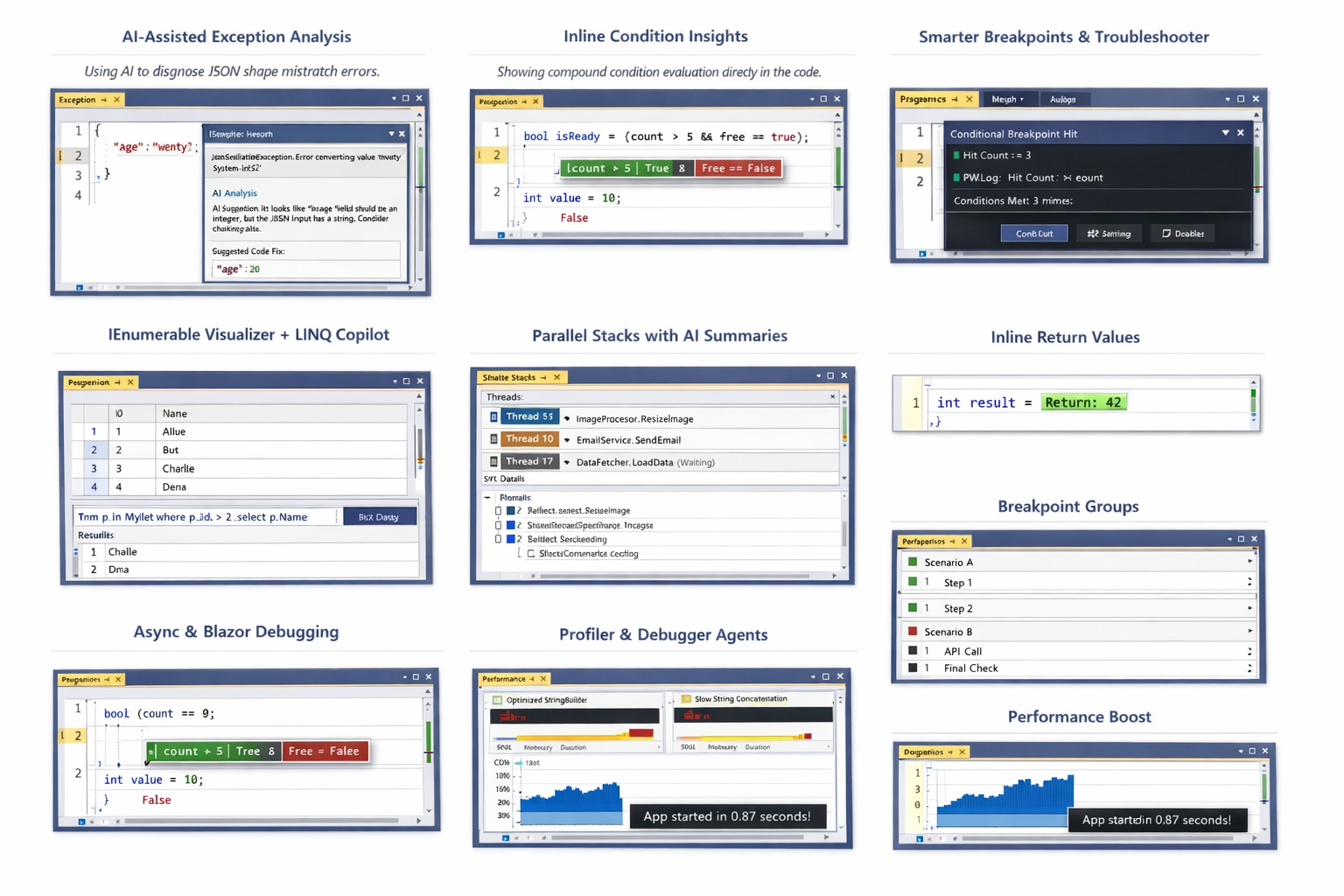The width and height of the screenshot is (1344, 896).
Task: Collapse the Rlomalls tree node
Action: pos(487,497)
